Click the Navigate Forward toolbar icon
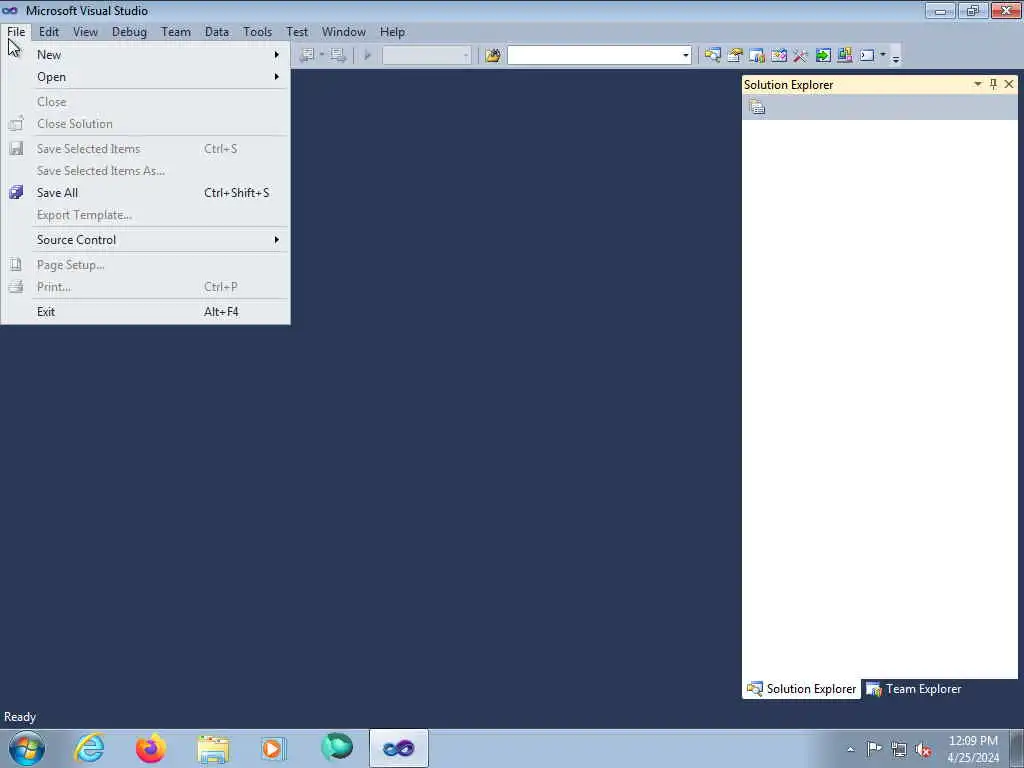 click(x=338, y=56)
